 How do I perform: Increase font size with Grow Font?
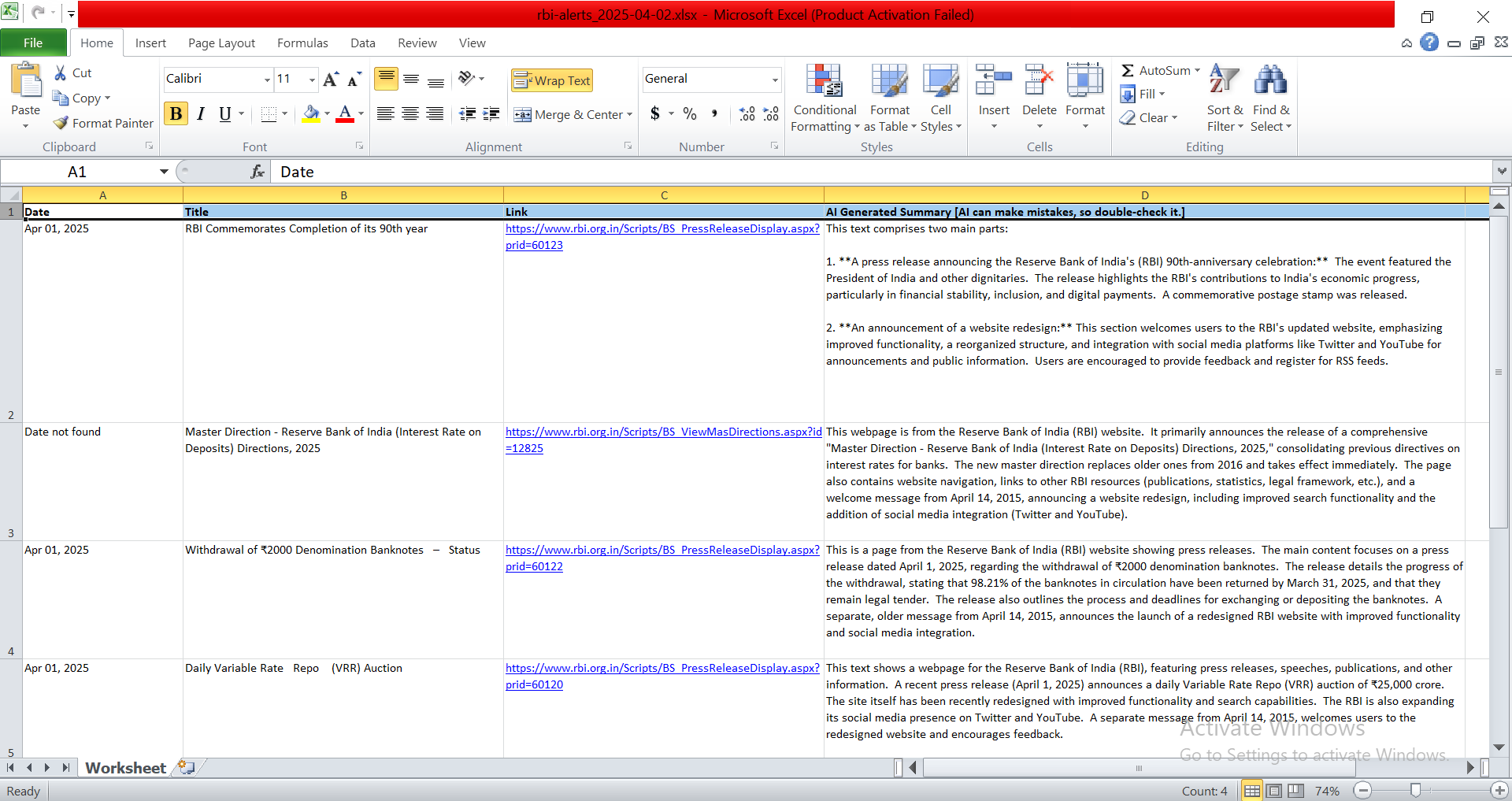(x=331, y=79)
